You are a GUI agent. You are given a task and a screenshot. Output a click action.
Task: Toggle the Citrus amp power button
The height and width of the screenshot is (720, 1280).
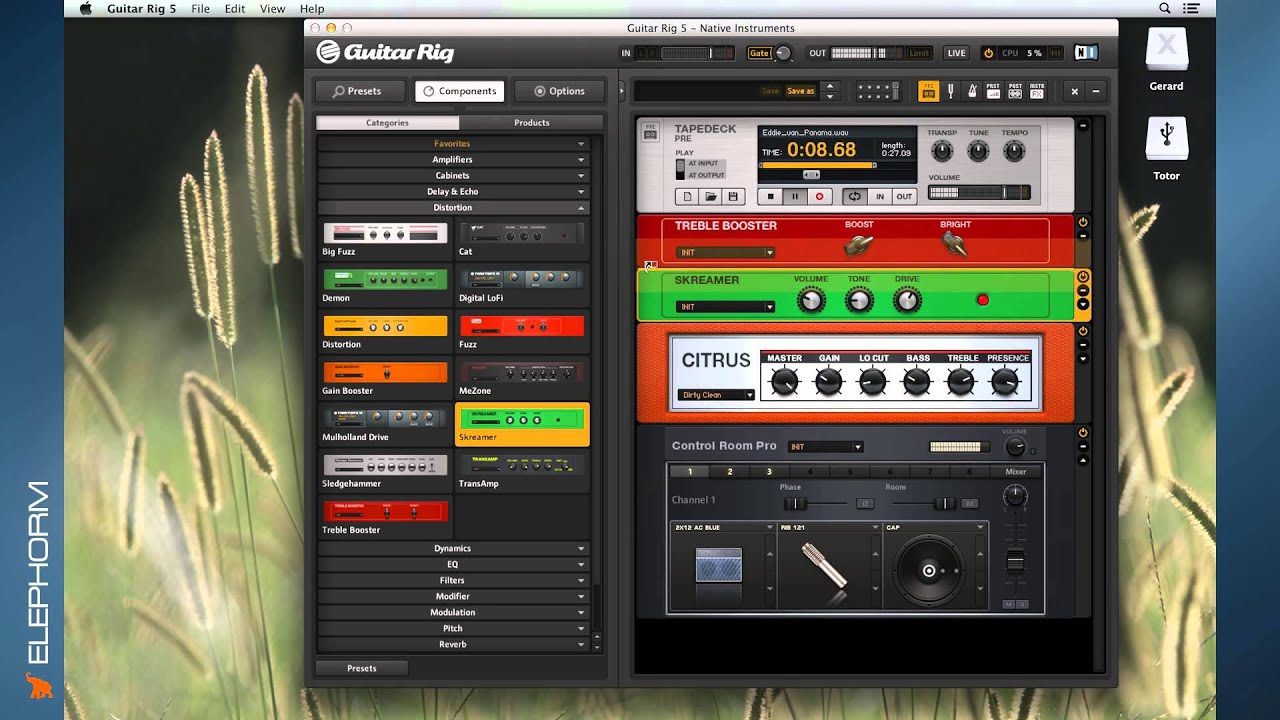tap(1082, 331)
